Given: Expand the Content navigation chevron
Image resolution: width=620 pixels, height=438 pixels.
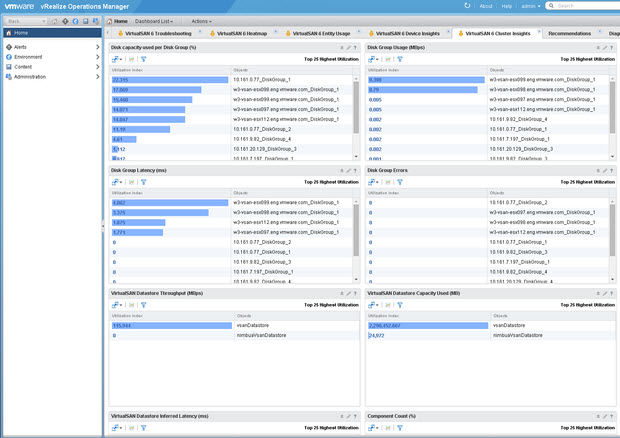Looking at the screenshot, I should click(x=97, y=67).
